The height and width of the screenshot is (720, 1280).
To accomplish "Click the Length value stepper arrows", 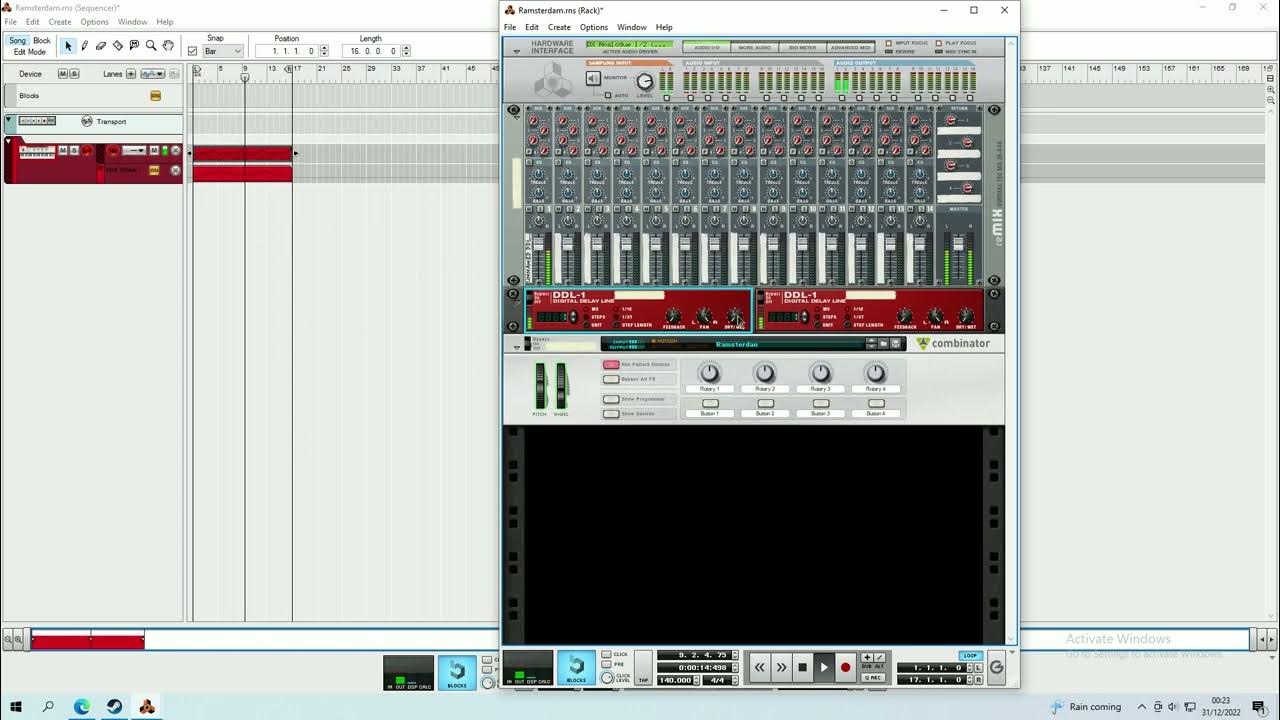I will (x=405, y=51).
